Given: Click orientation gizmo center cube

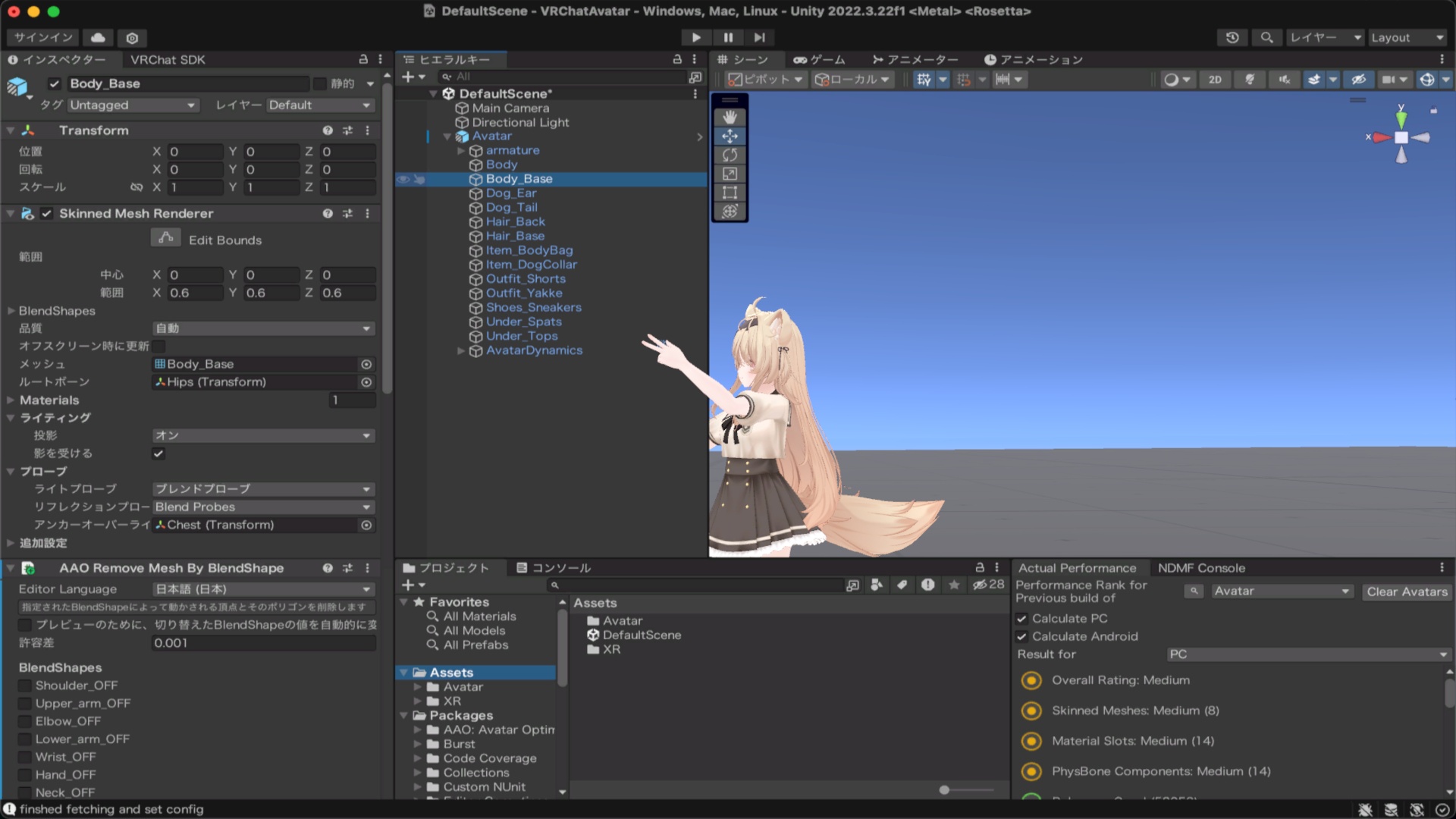Looking at the screenshot, I should pos(1401,137).
